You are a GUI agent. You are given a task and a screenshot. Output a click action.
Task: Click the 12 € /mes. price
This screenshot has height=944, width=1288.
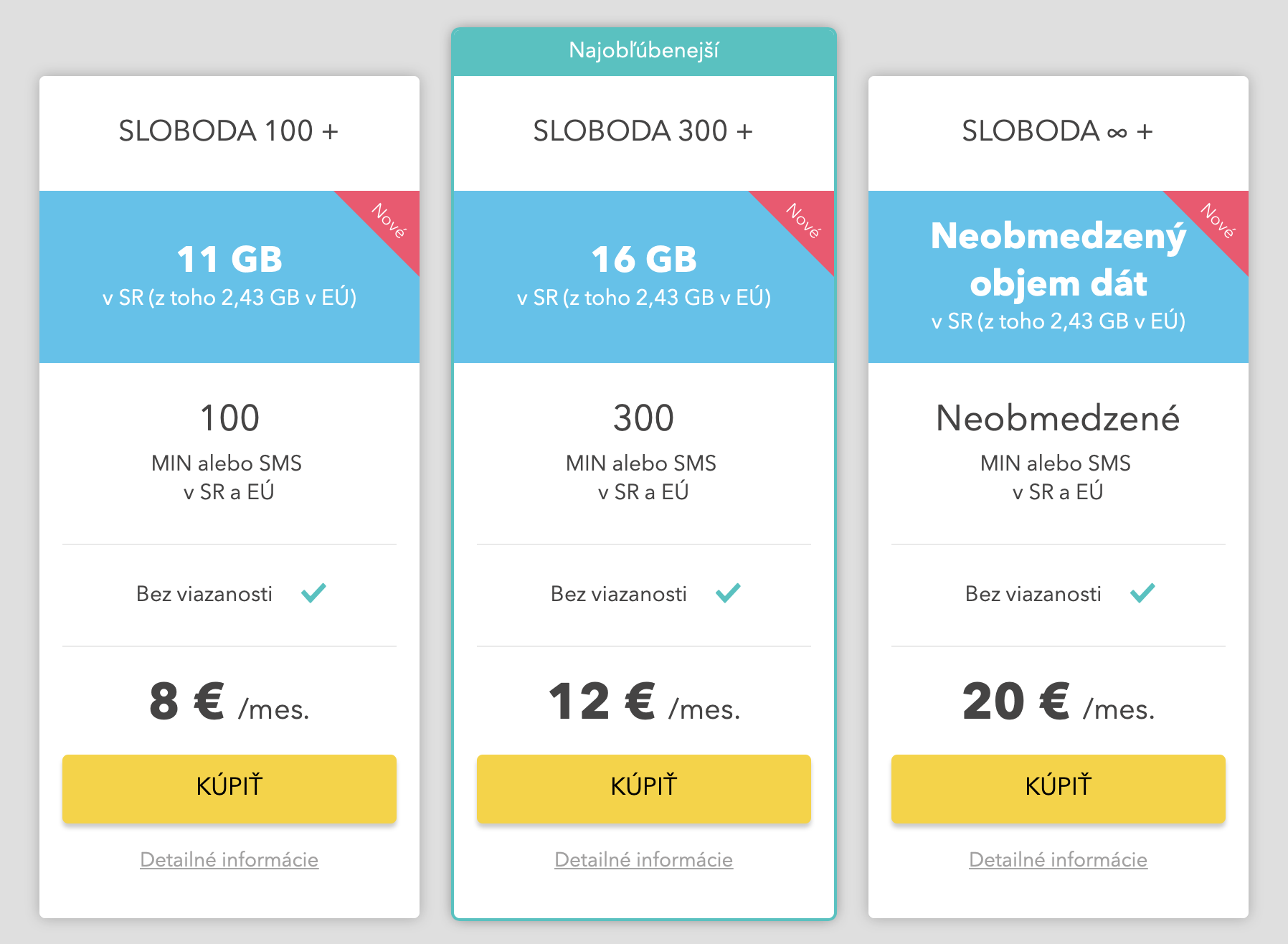[x=644, y=702]
